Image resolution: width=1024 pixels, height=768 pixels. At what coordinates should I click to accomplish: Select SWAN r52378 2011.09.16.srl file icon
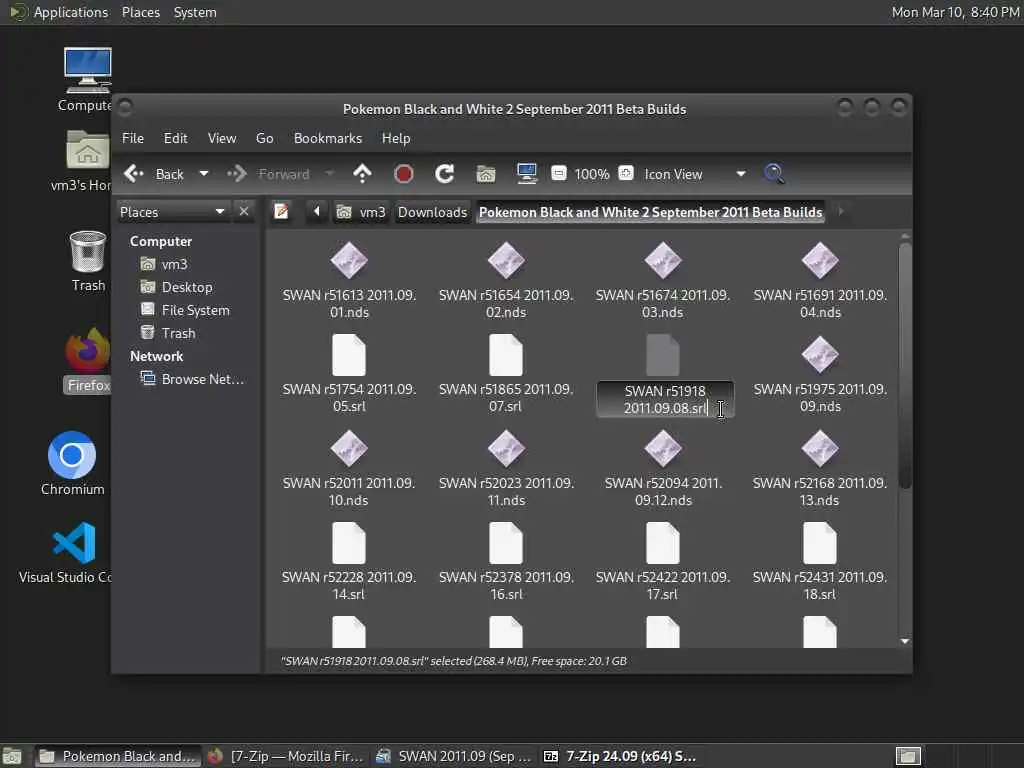point(506,543)
